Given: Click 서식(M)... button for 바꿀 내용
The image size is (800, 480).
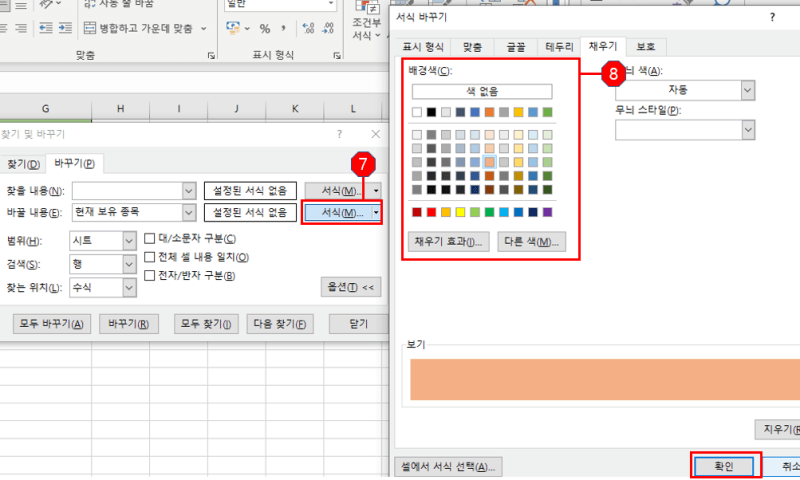Looking at the screenshot, I should click(338, 212).
